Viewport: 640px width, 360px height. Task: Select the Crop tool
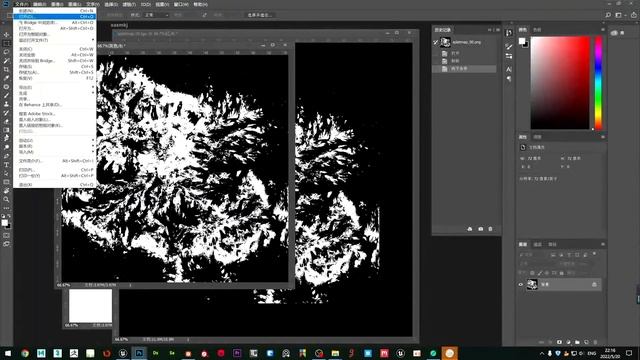pos(6,69)
